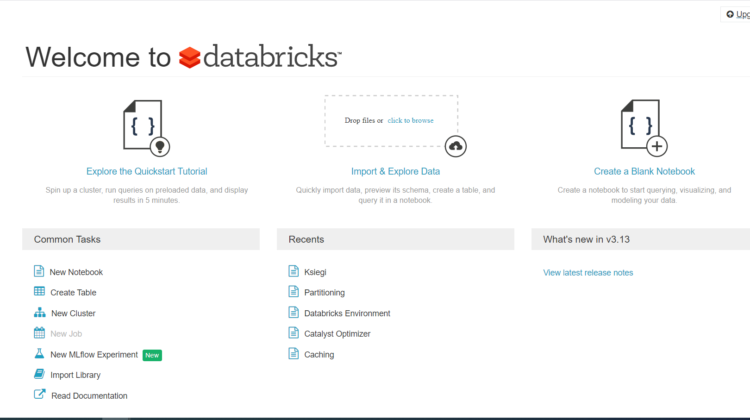
Task: Click the New Job calendar icon
Action: 39,333
